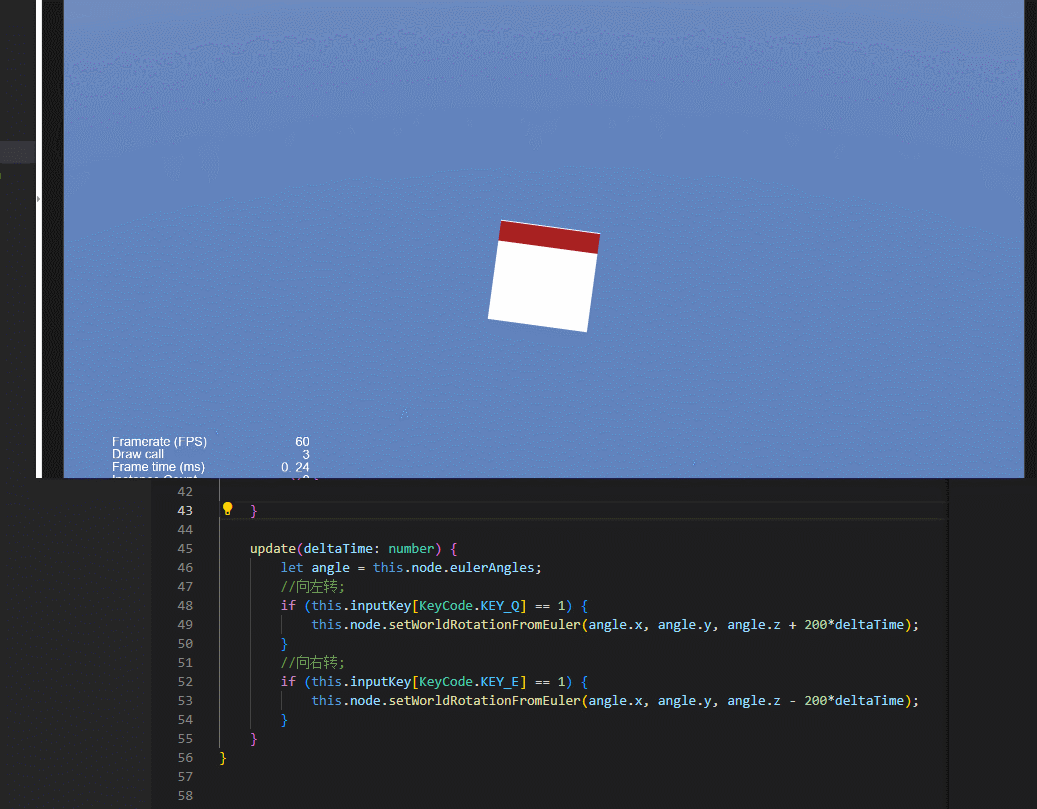Click the comment '//向左转;' on line 47
Image resolution: width=1037 pixels, height=809 pixels.
pos(312,586)
